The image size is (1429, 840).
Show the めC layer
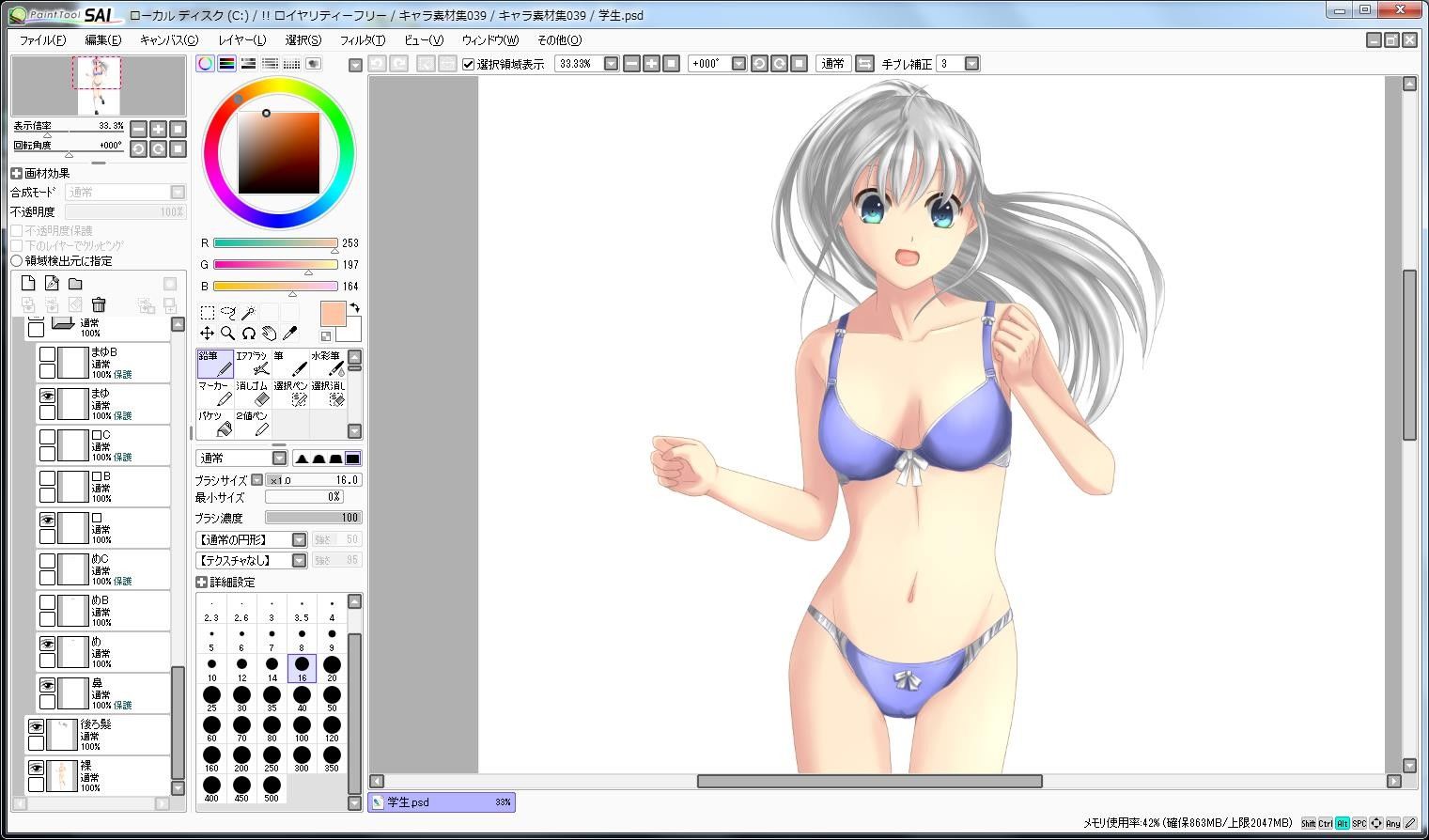point(47,561)
